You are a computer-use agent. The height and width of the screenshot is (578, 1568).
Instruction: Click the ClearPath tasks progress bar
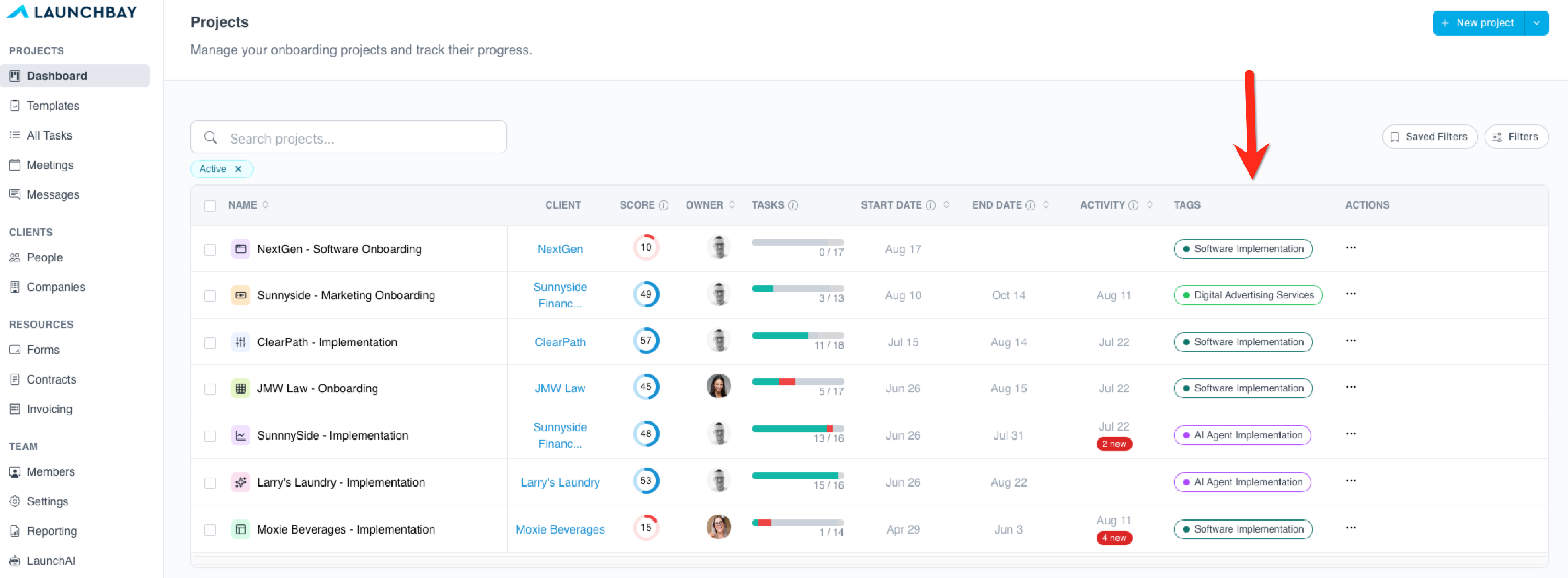798,336
